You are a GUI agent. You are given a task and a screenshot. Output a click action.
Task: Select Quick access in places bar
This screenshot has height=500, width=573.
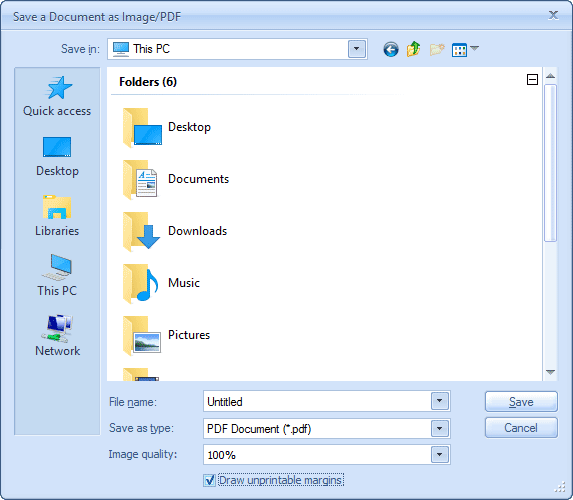57,96
